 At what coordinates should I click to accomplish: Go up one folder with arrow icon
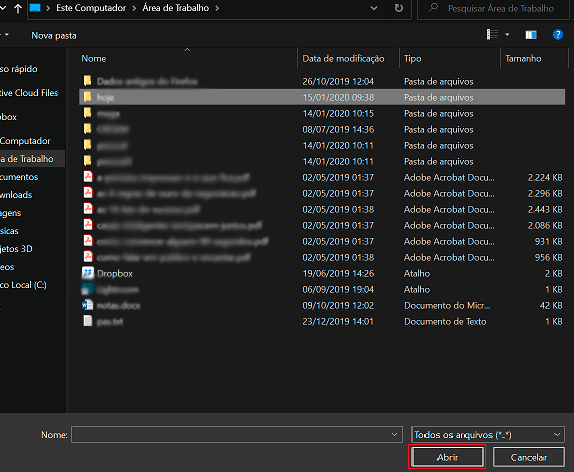point(18,8)
